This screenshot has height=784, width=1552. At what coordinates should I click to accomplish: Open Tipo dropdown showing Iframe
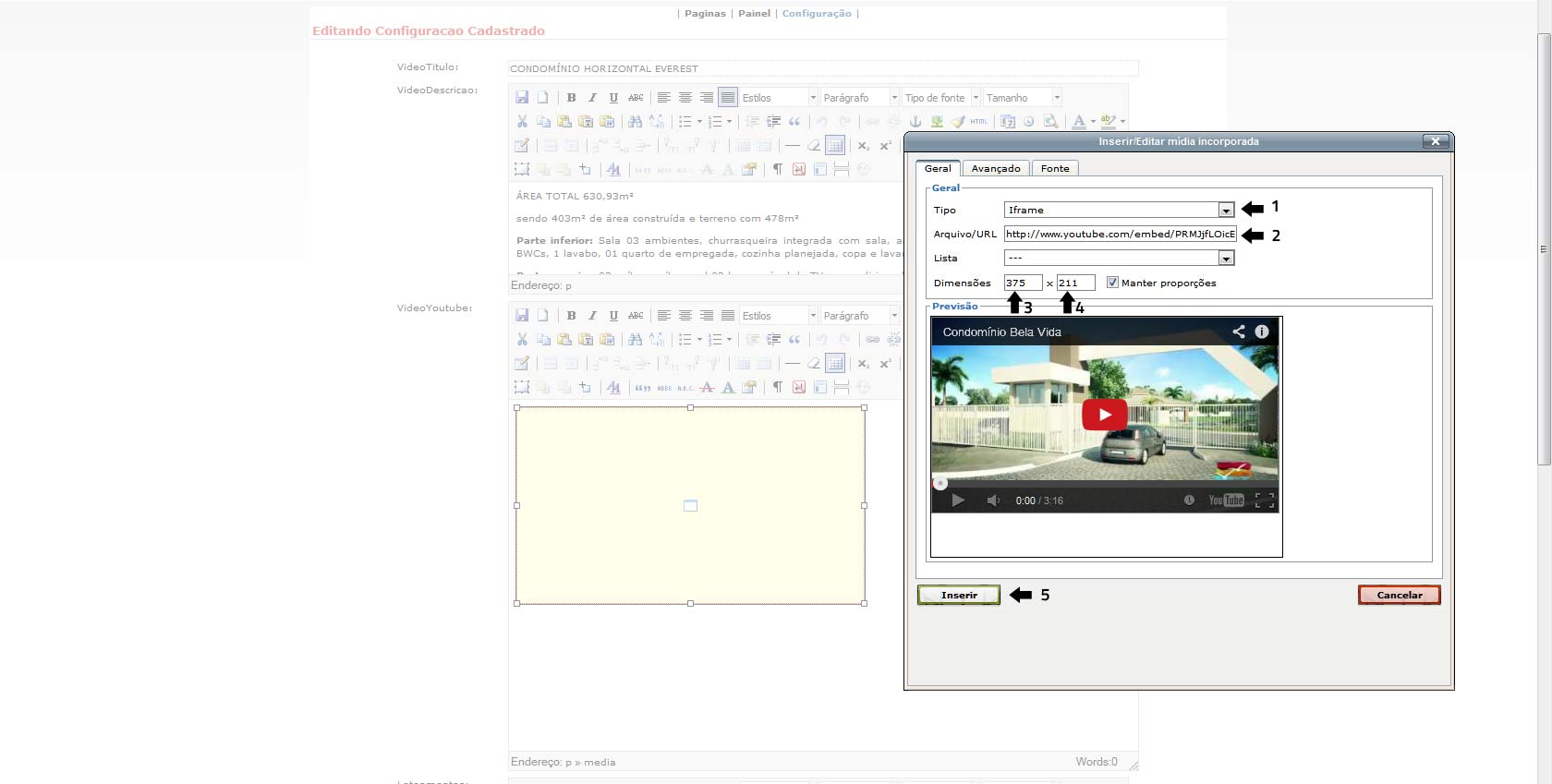(1119, 210)
